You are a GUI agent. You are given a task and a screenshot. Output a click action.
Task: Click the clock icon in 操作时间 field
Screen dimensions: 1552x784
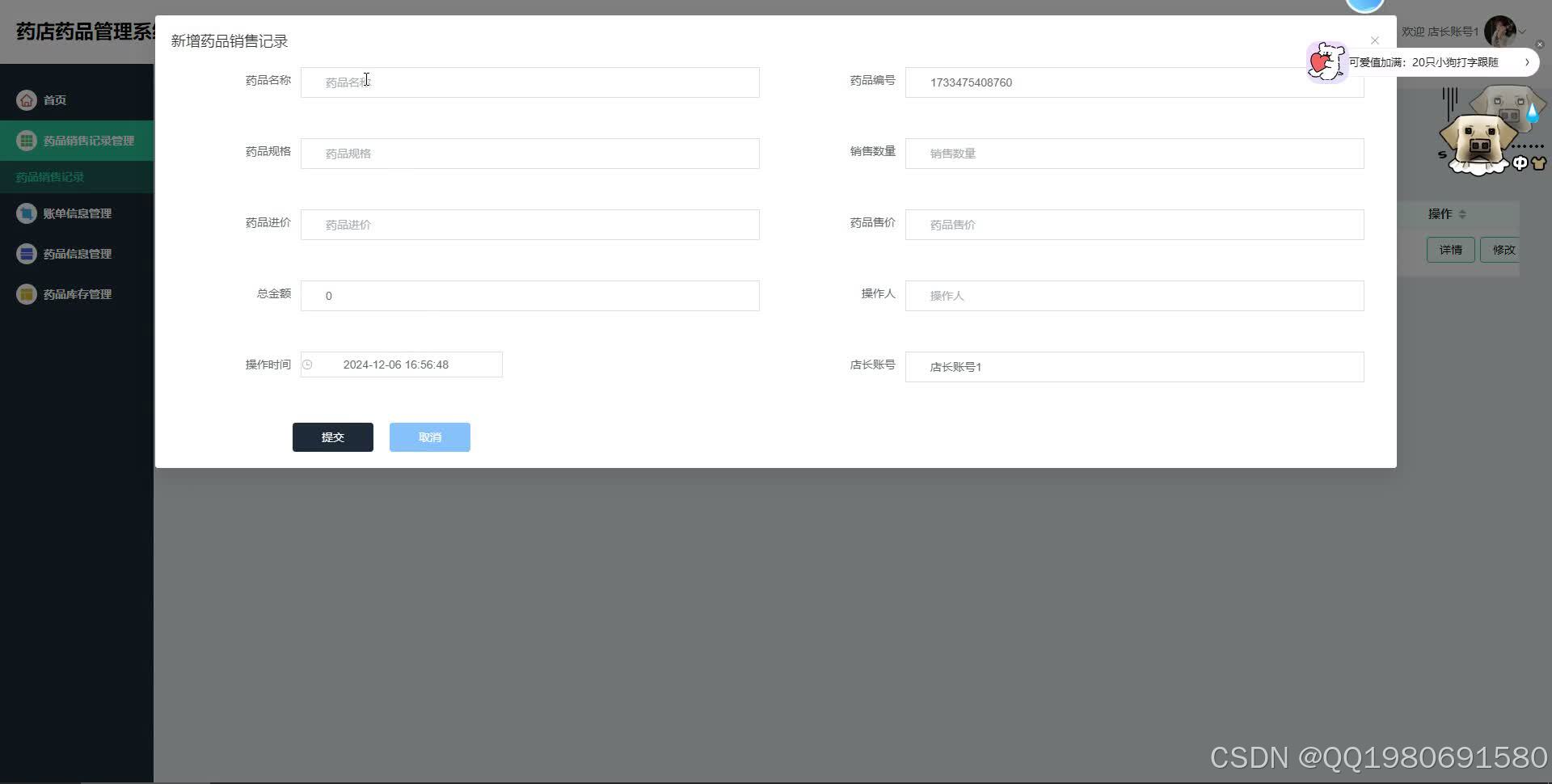pyautogui.click(x=307, y=365)
